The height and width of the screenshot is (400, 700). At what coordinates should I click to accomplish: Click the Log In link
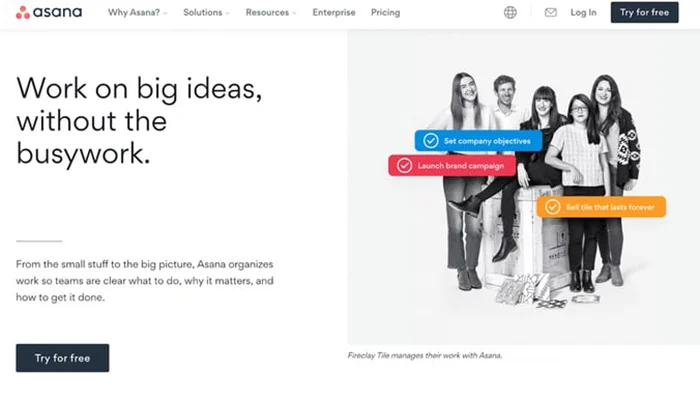583,12
